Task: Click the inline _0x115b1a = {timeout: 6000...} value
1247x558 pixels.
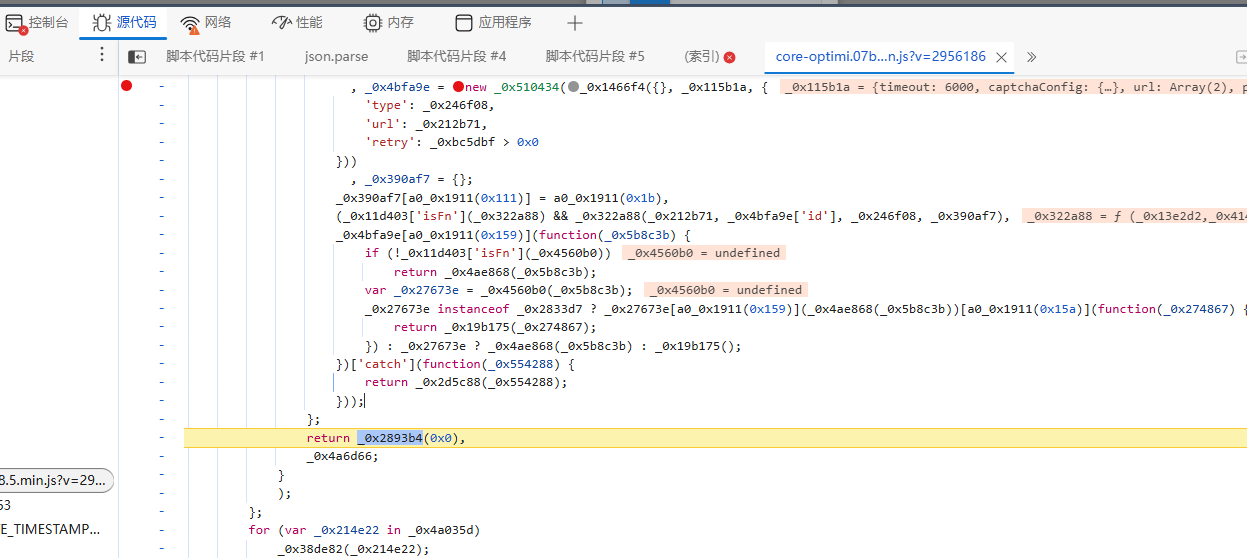Action: (1013, 88)
